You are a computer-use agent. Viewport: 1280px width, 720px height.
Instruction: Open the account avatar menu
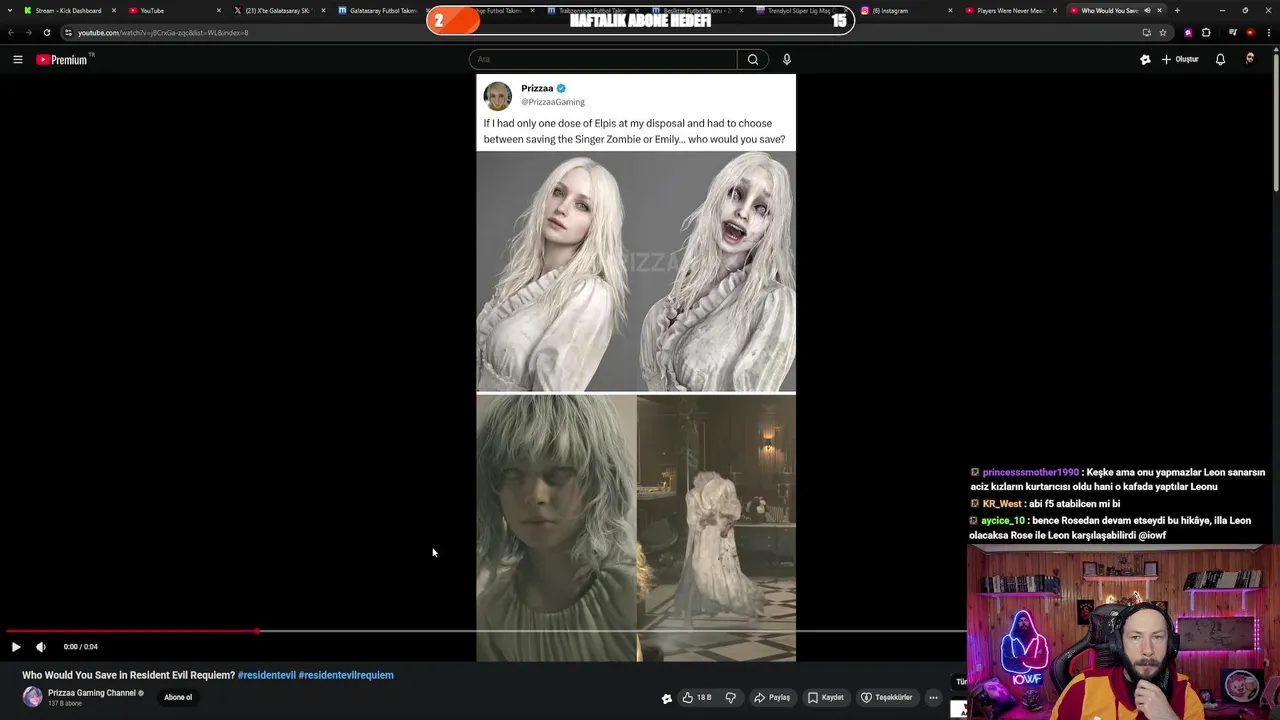(1250, 60)
